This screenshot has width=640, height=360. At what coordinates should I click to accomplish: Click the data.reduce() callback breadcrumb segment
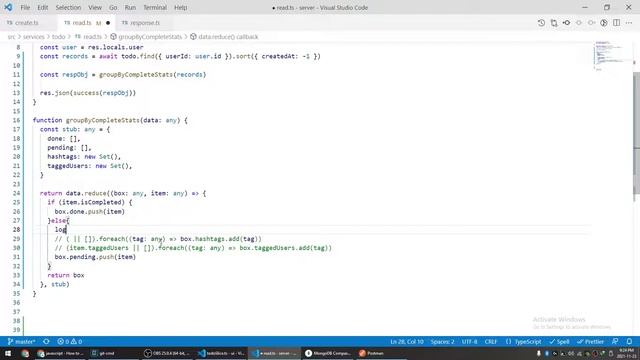[x=224, y=37]
